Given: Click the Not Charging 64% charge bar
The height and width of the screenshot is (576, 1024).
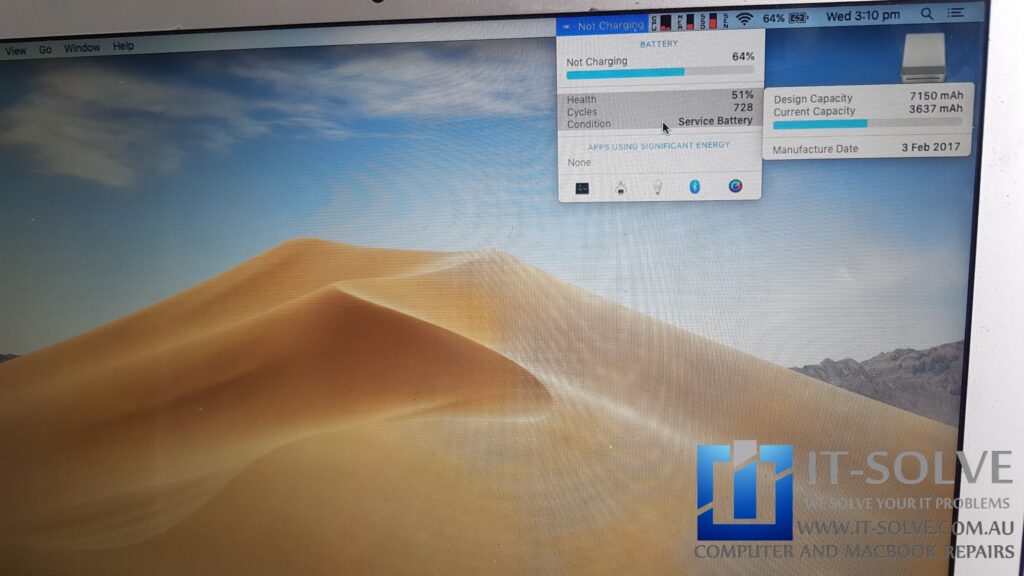Looking at the screenshot, I should click(660, 72).
